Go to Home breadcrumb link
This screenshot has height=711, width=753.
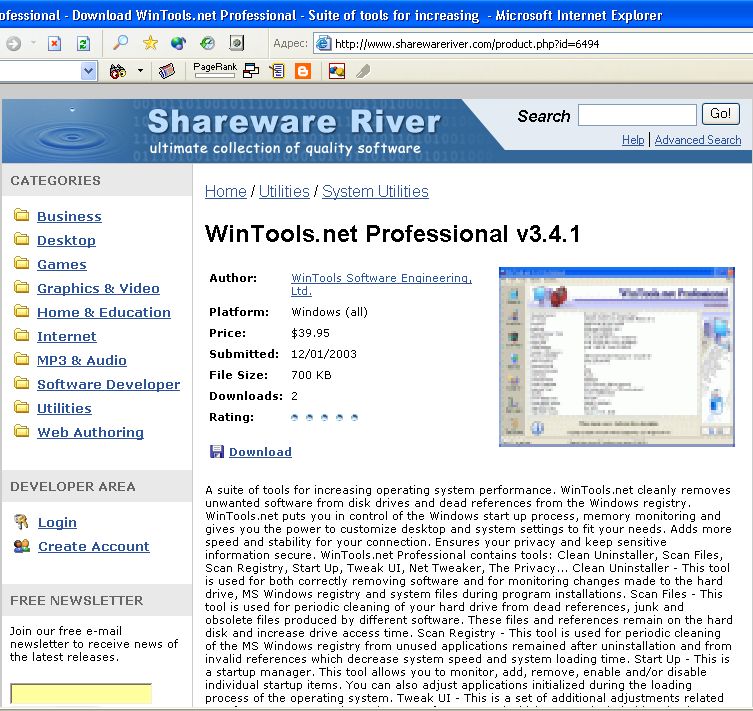tap(226, 191)
